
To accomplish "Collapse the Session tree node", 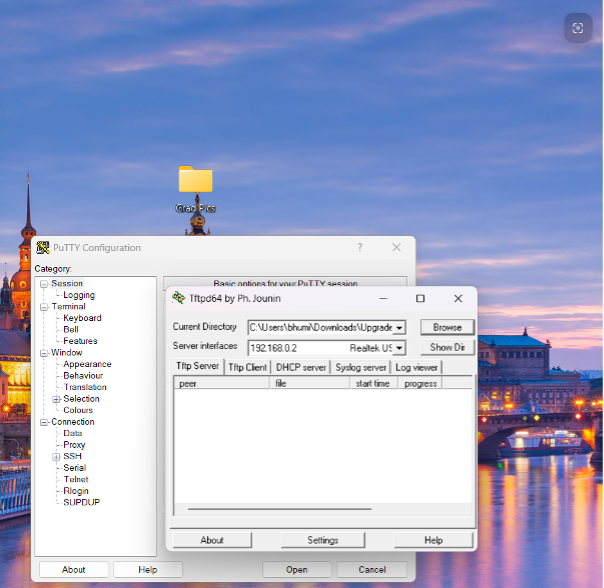I will point(44,284).
